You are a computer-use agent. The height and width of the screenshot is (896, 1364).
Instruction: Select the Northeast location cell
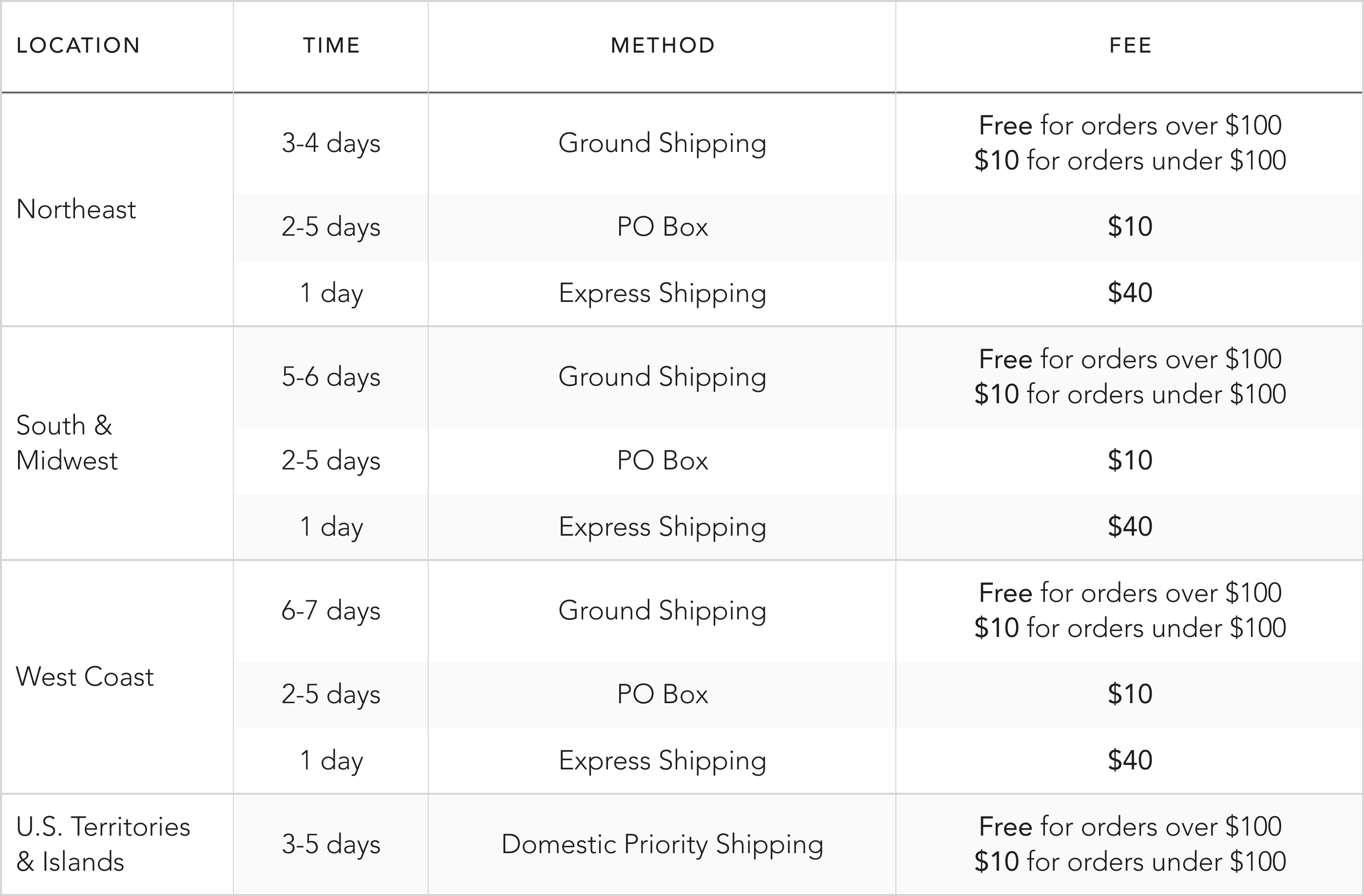[76, 209]
